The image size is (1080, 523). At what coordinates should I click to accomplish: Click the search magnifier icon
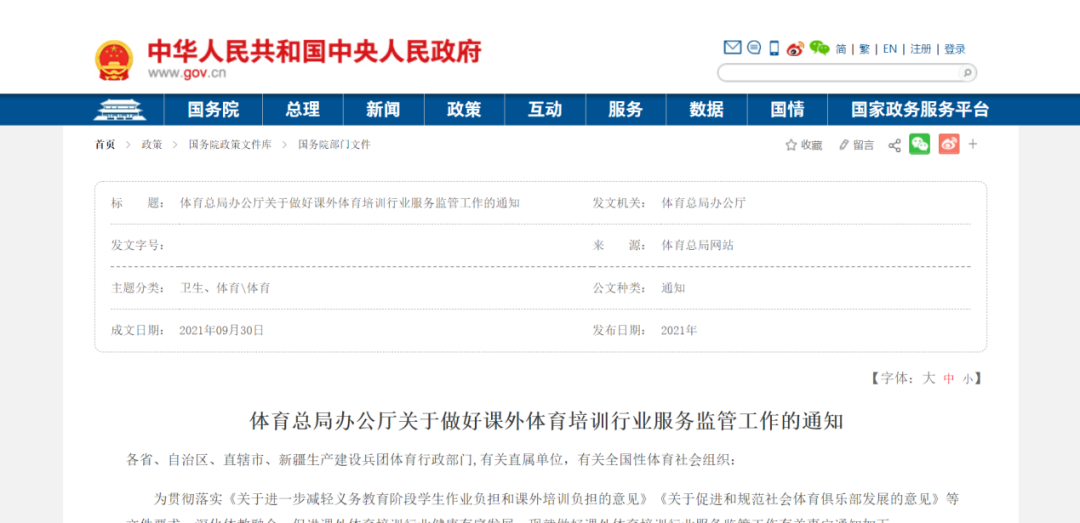click(x=966, y=72)
